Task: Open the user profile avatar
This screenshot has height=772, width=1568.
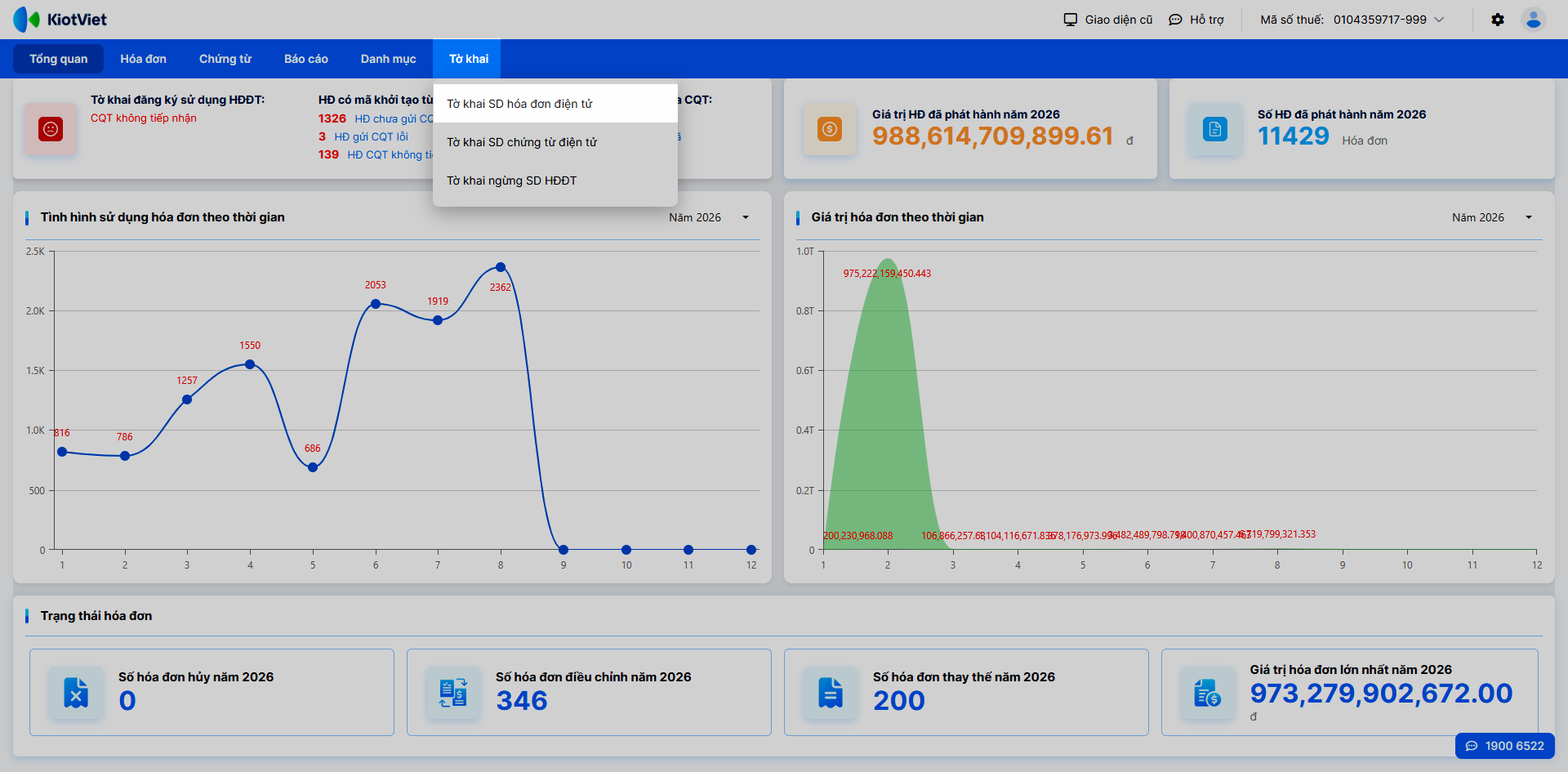Action: click(x=1534, y=20)
